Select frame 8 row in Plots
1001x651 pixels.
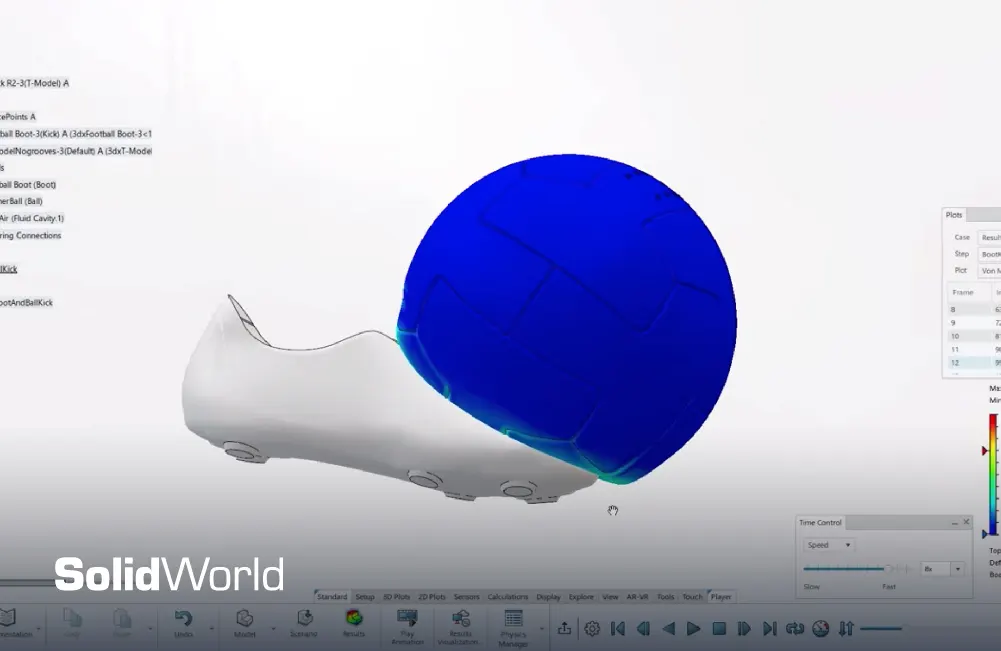click(x=972, y=310)
